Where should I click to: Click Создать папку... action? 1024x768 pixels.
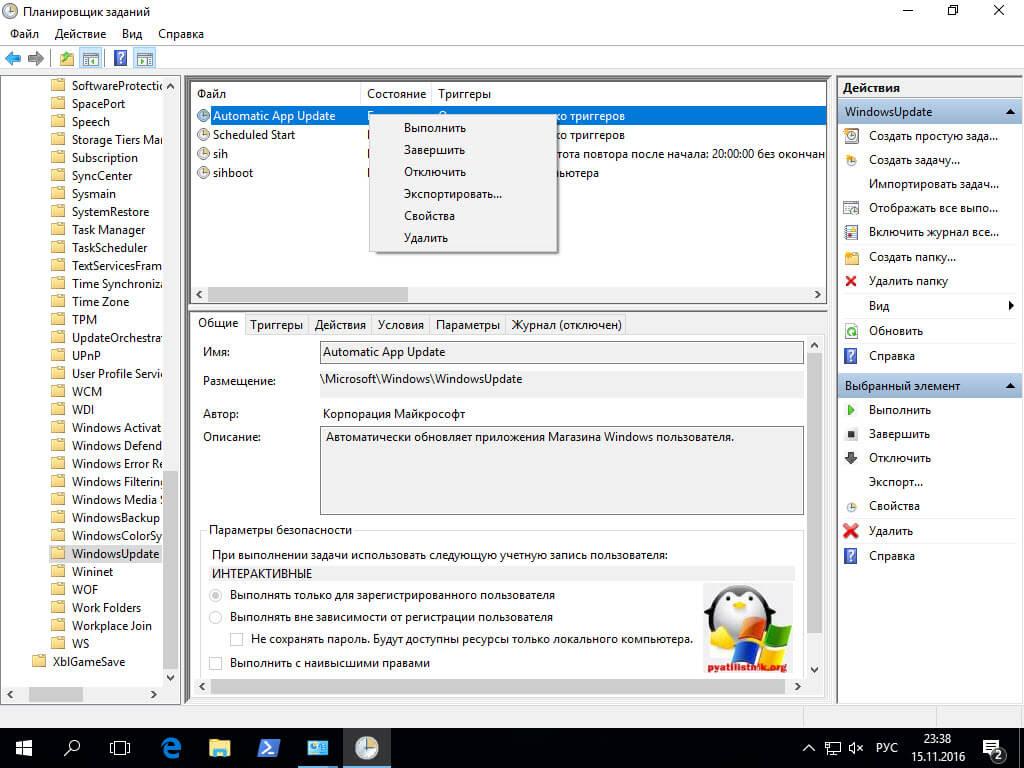click(912, 257)
